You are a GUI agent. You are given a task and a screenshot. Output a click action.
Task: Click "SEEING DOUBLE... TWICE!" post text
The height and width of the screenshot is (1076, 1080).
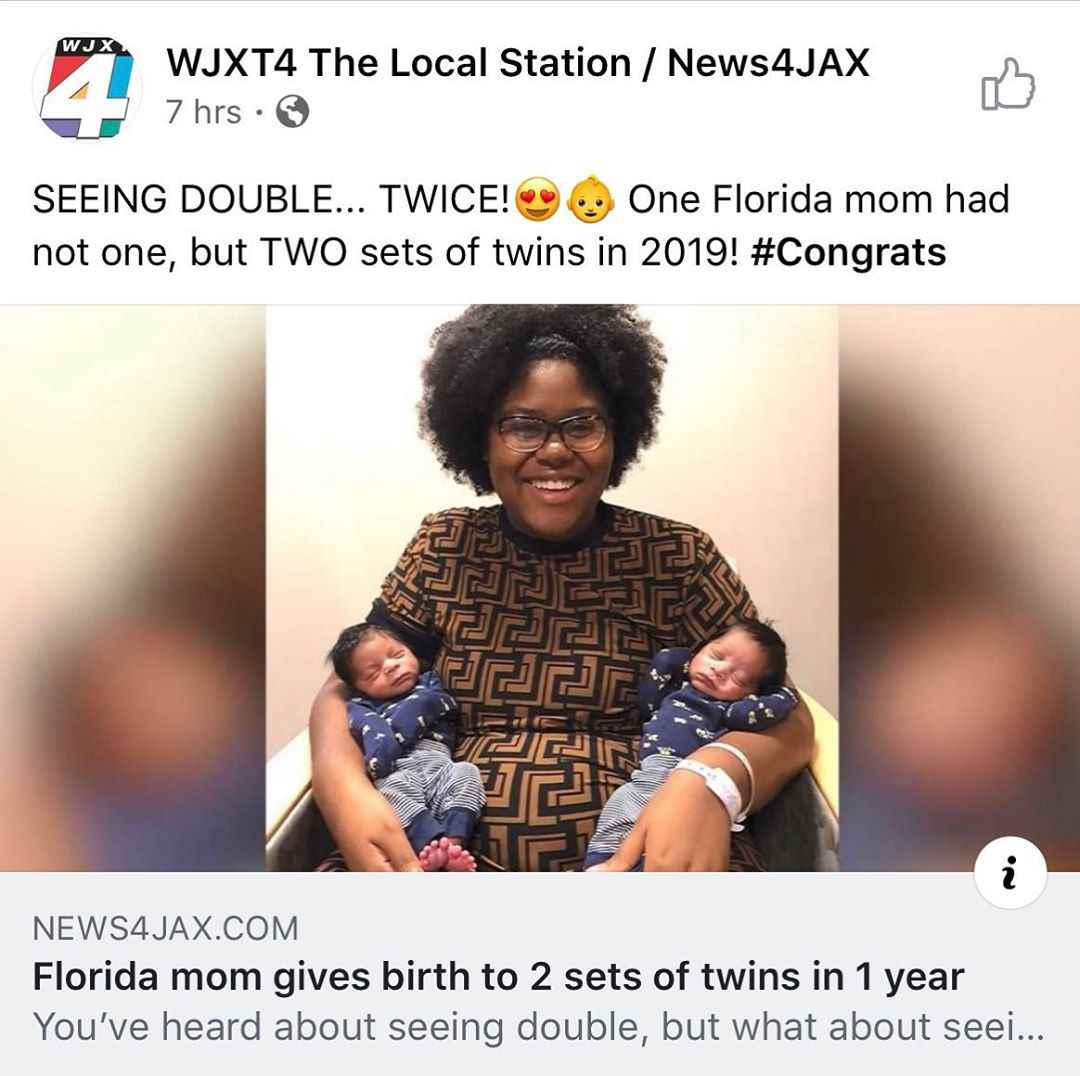[271, 200]
